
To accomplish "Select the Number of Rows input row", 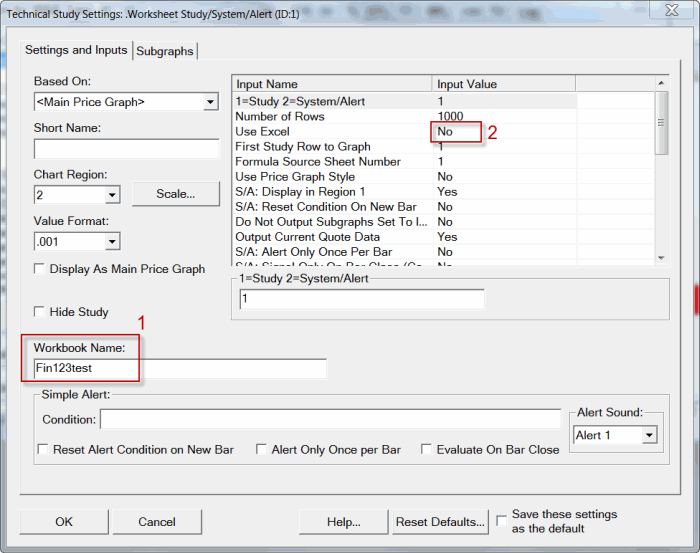I will tap(404, 116).
